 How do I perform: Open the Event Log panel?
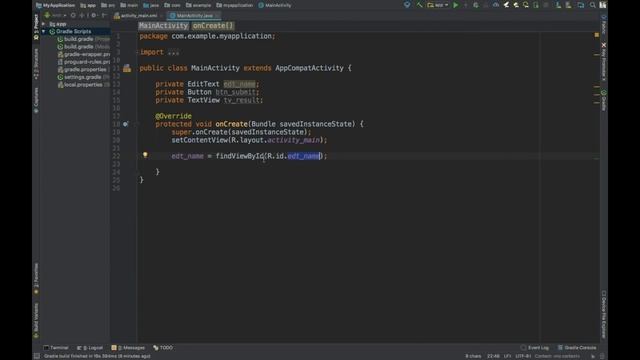coord(535,348)
